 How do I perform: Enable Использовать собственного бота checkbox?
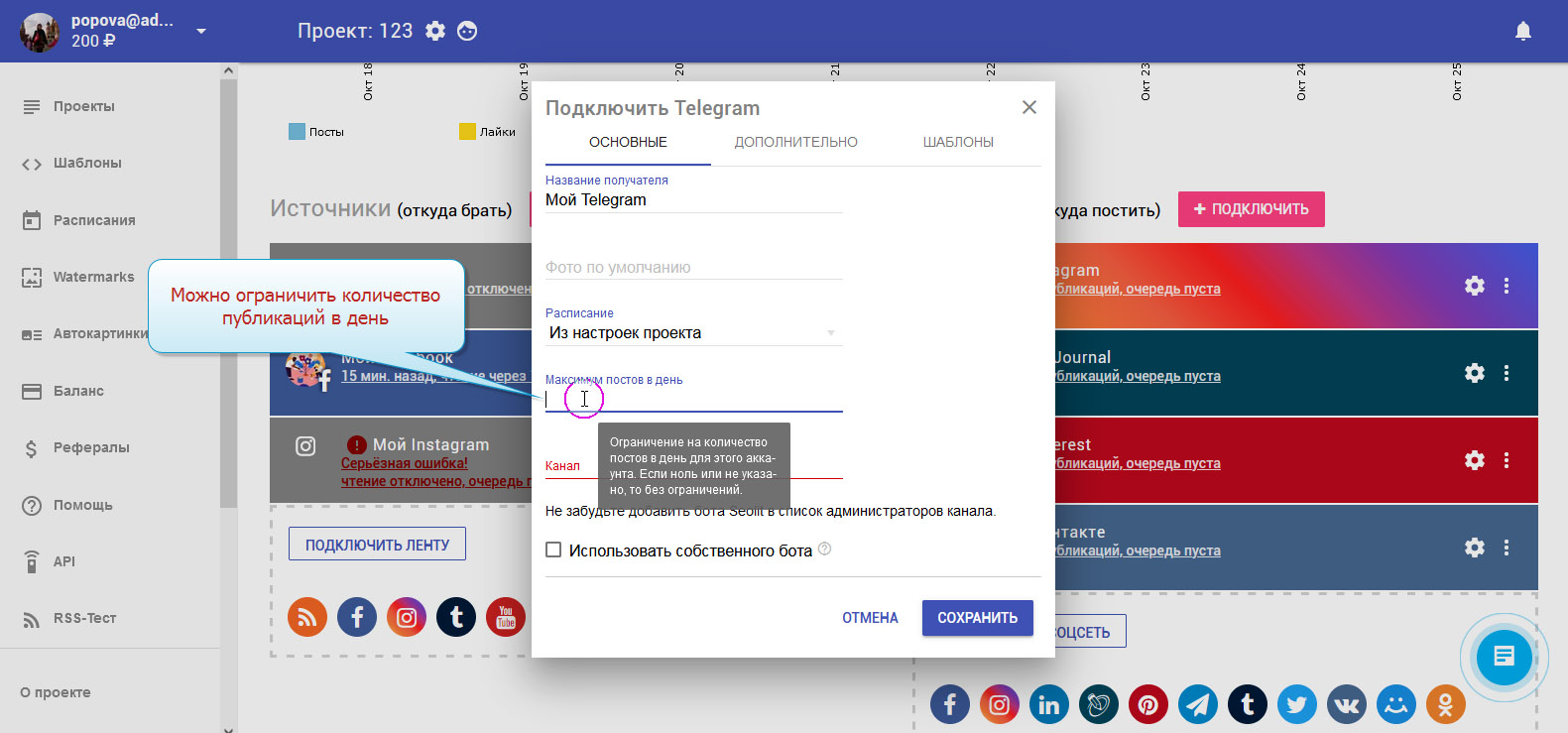tap(553, 550)
